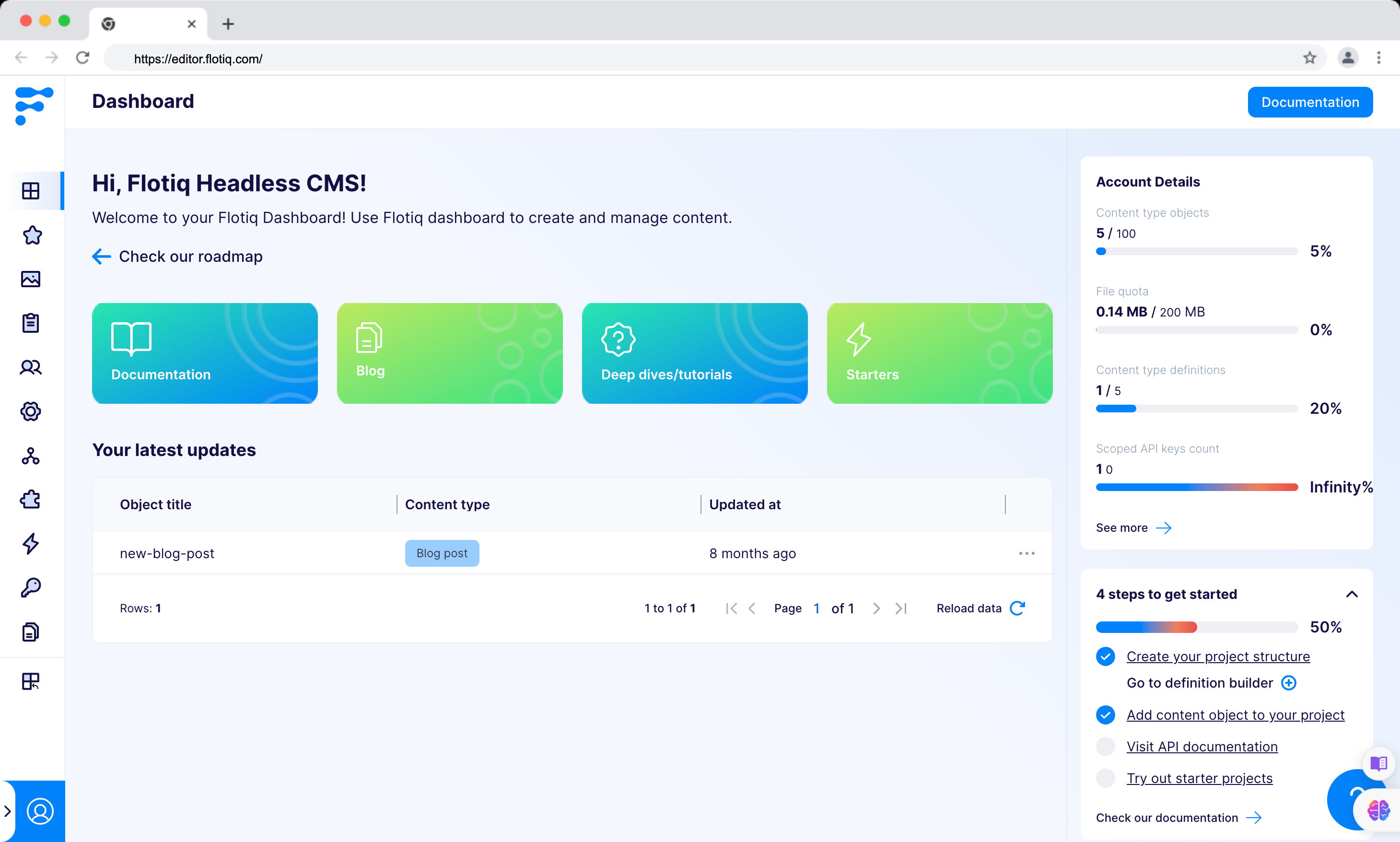Image resolution: width=1400 pixels, height=842 pixels.
Task: Uncheck the Create your project structure step
Action: coord(1106,656)
